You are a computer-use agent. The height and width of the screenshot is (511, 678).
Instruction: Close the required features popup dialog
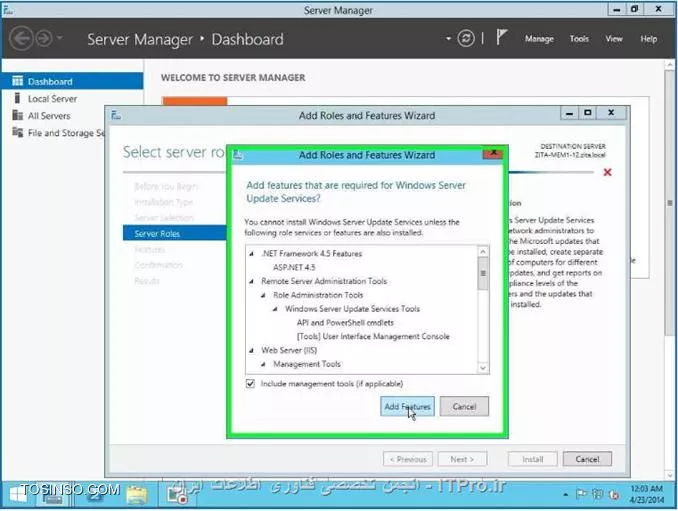(x=493, y=153)
